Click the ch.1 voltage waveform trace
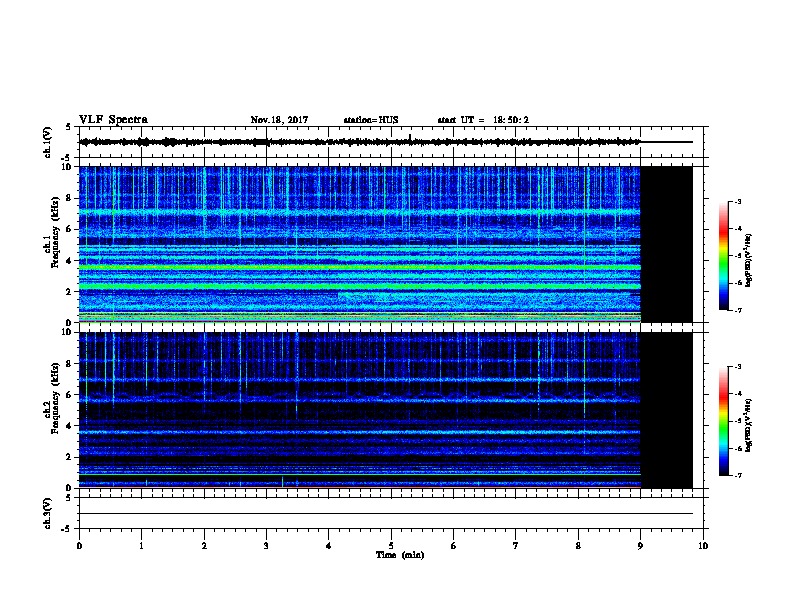 385,142
